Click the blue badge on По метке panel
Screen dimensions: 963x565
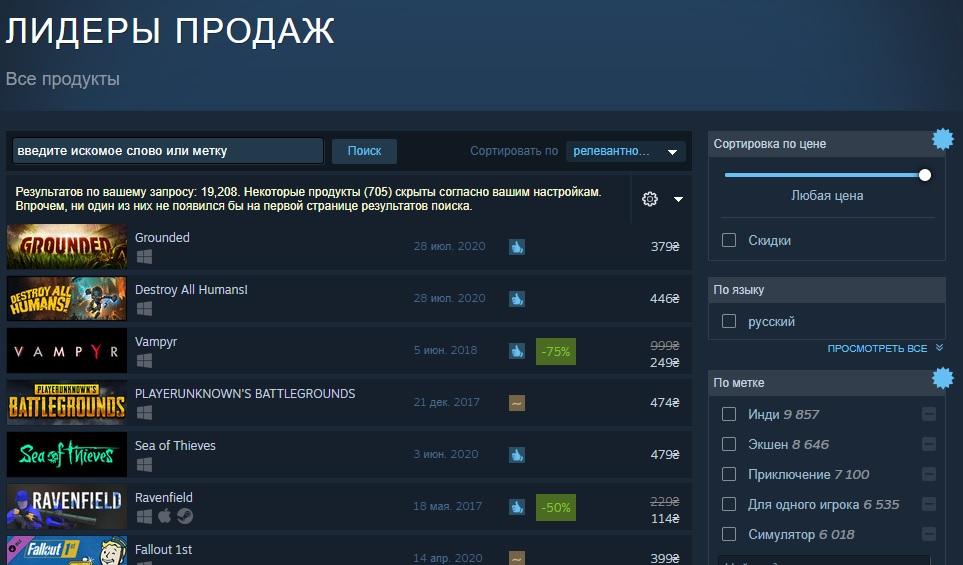coord(943,378)
